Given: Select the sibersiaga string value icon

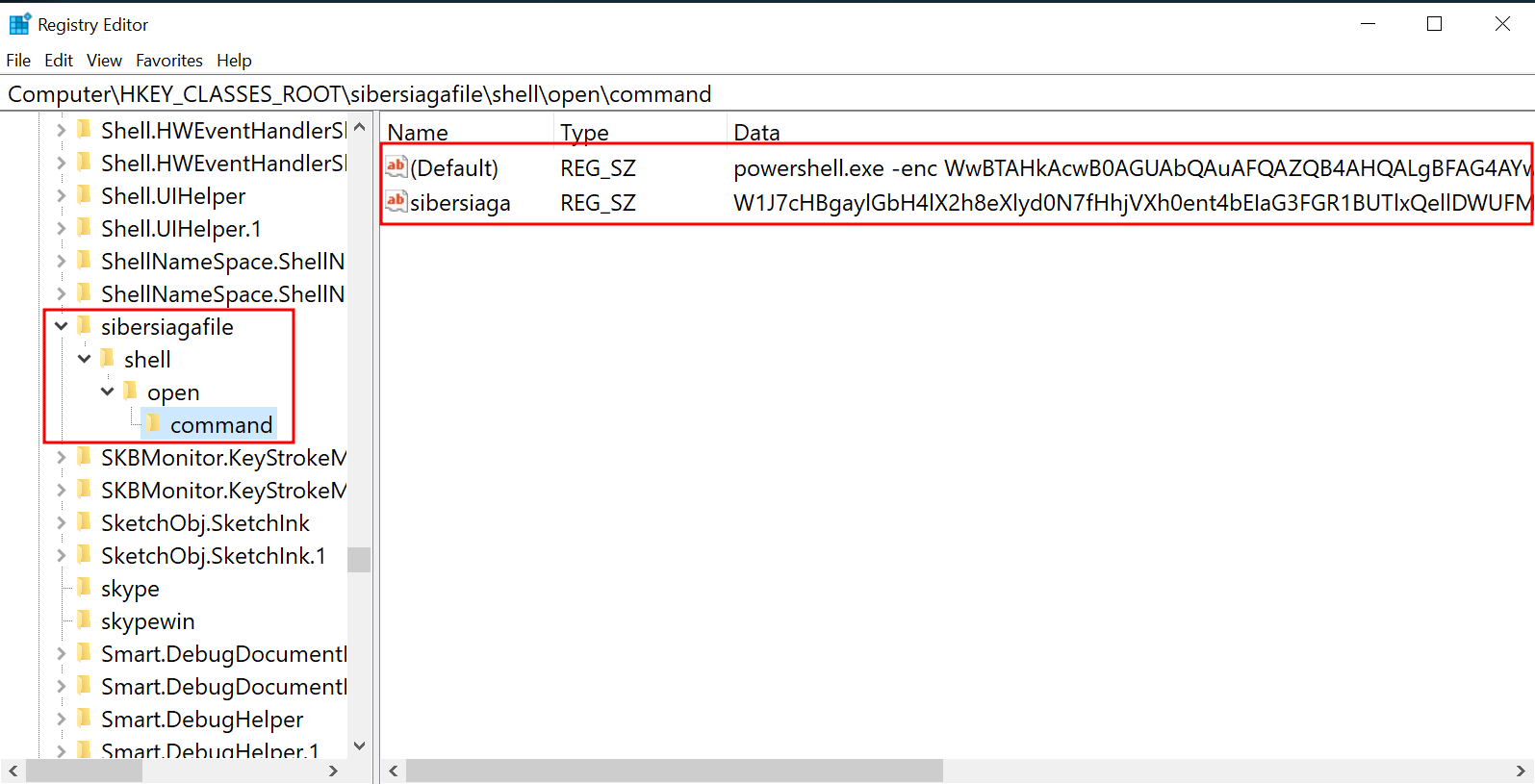Looking at the screenshot, I should pyautogui.click(x=397, y=201).
